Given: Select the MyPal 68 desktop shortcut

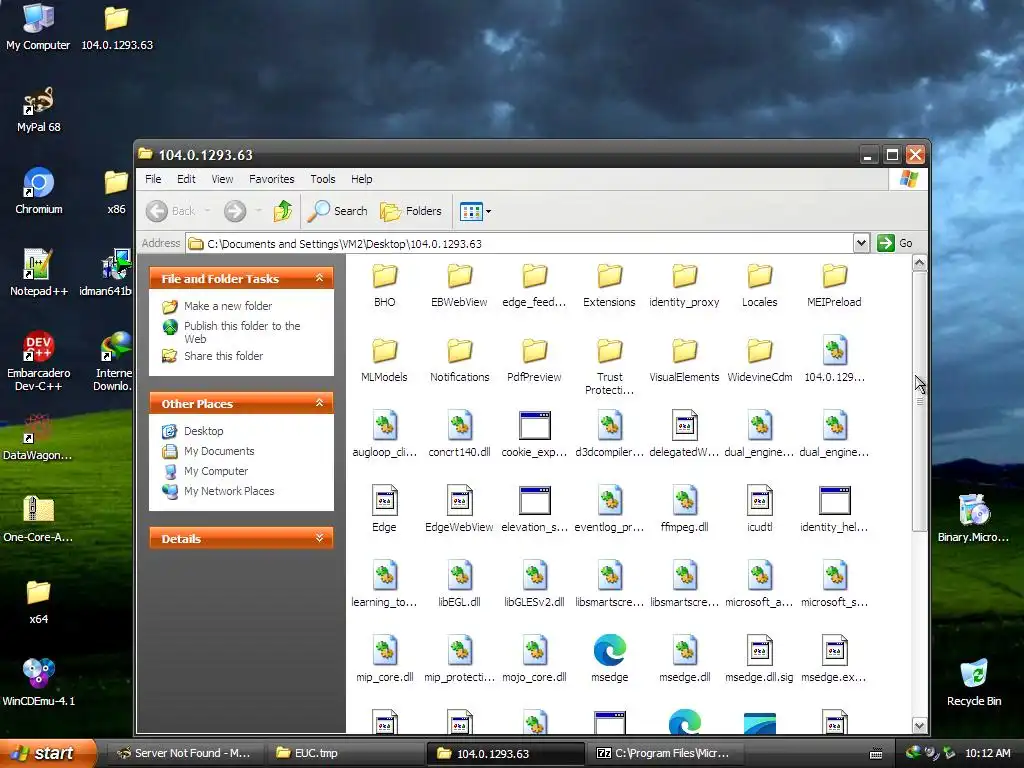Looking at the screenshot, I should pos(39,109).
